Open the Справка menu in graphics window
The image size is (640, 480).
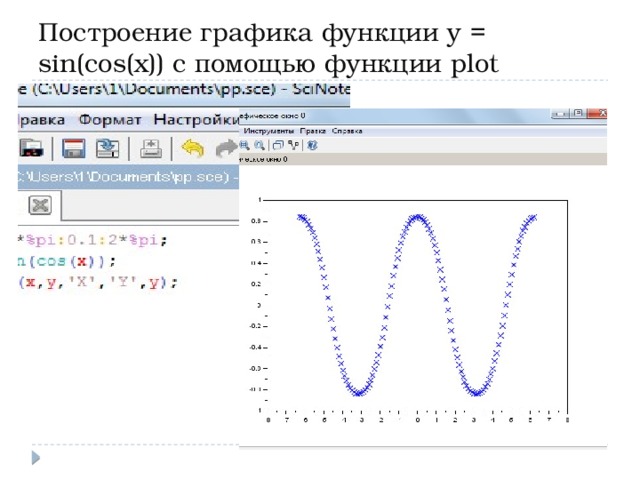347,131
